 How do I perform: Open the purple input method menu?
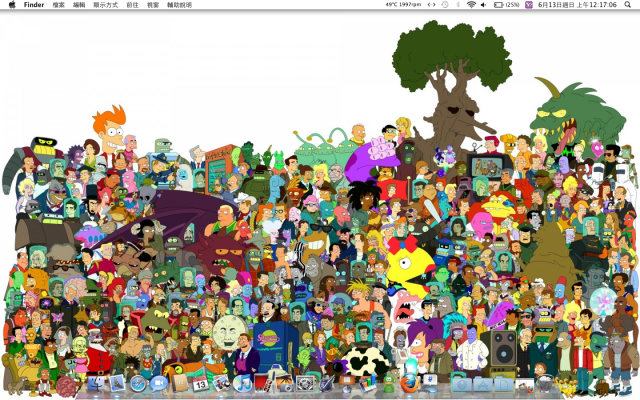coord(529,5)
